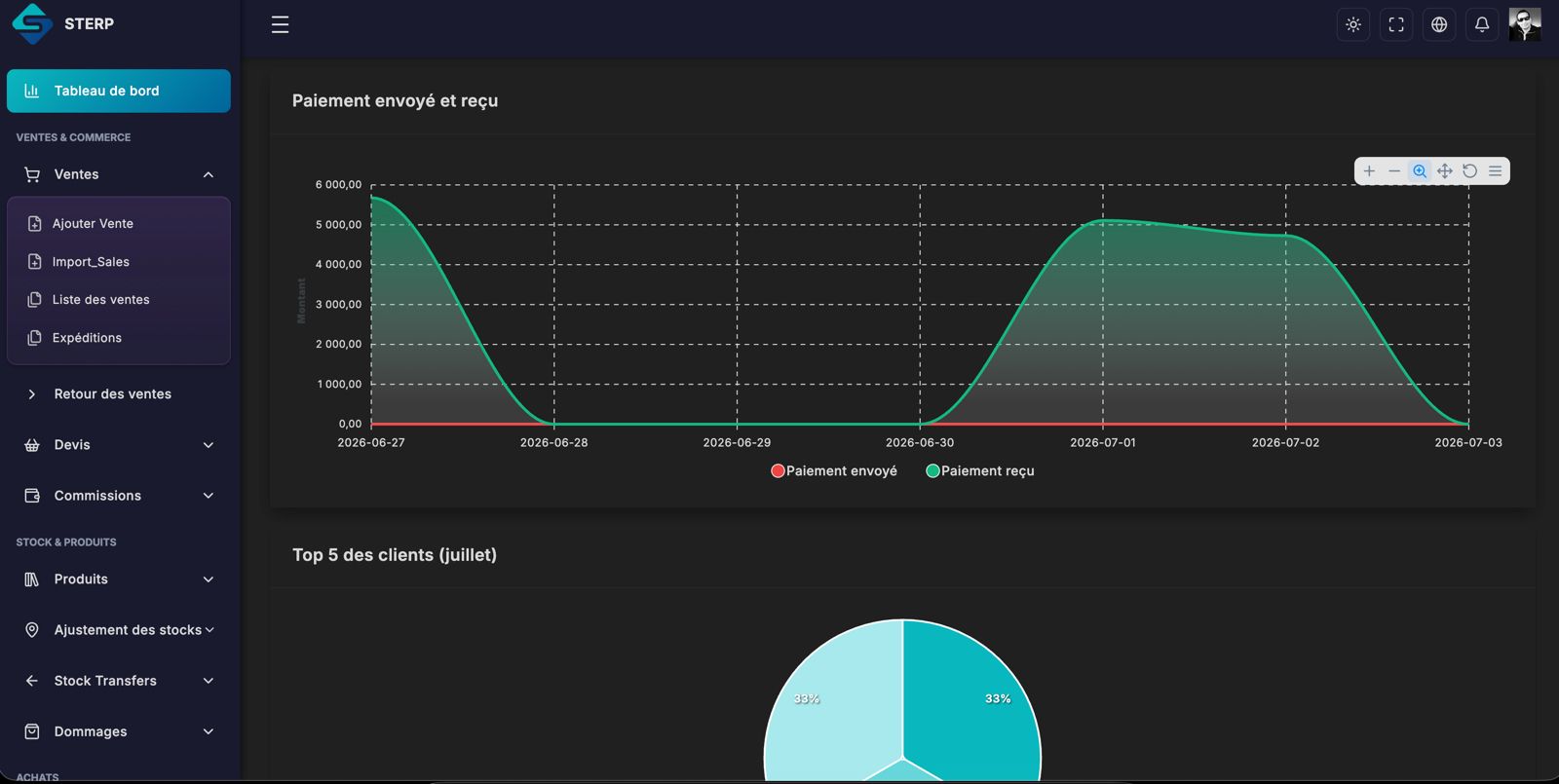
Task: Open Liste des ventes page
Action: pos(101,300)
